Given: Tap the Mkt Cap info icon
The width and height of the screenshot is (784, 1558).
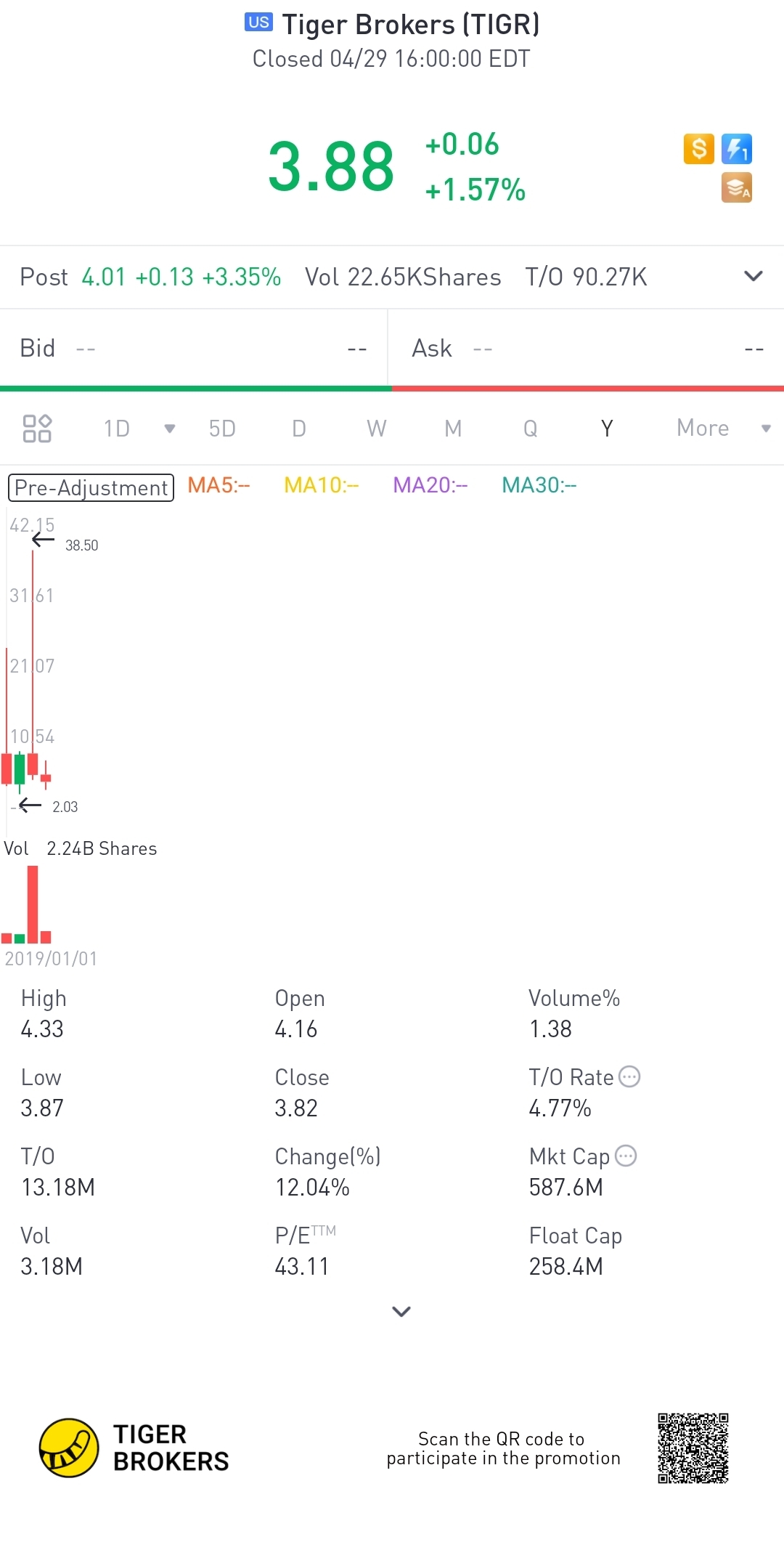Looking at the screenshot, I should 626,1156.
